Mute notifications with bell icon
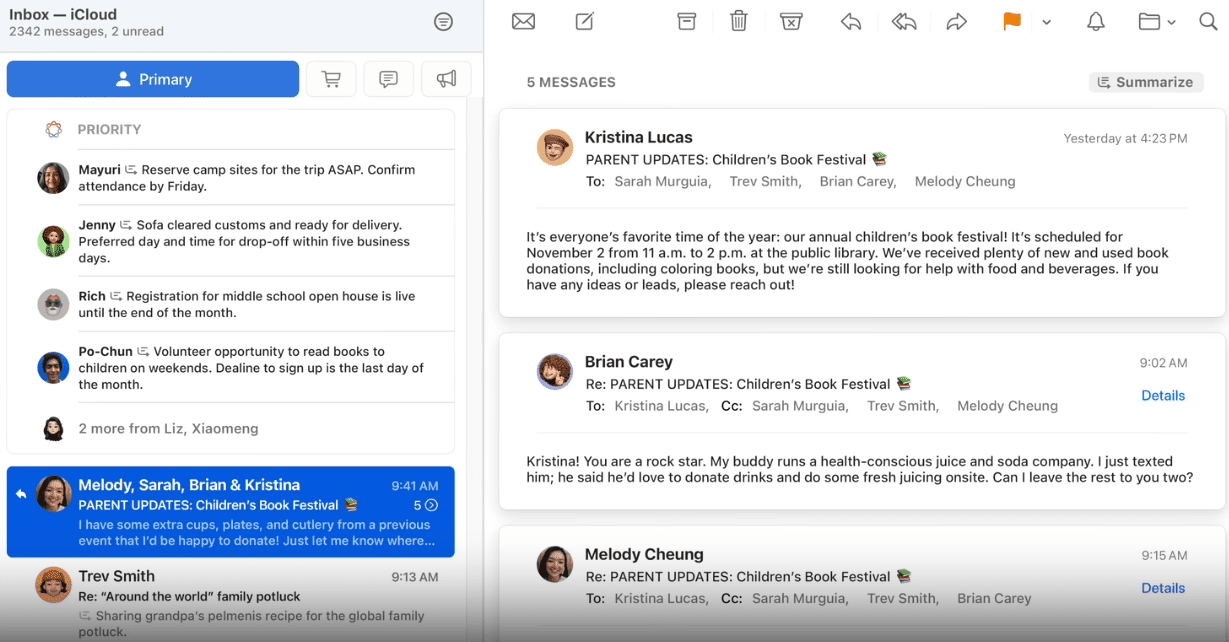 pyautogui.click(x=1096, y=22)
